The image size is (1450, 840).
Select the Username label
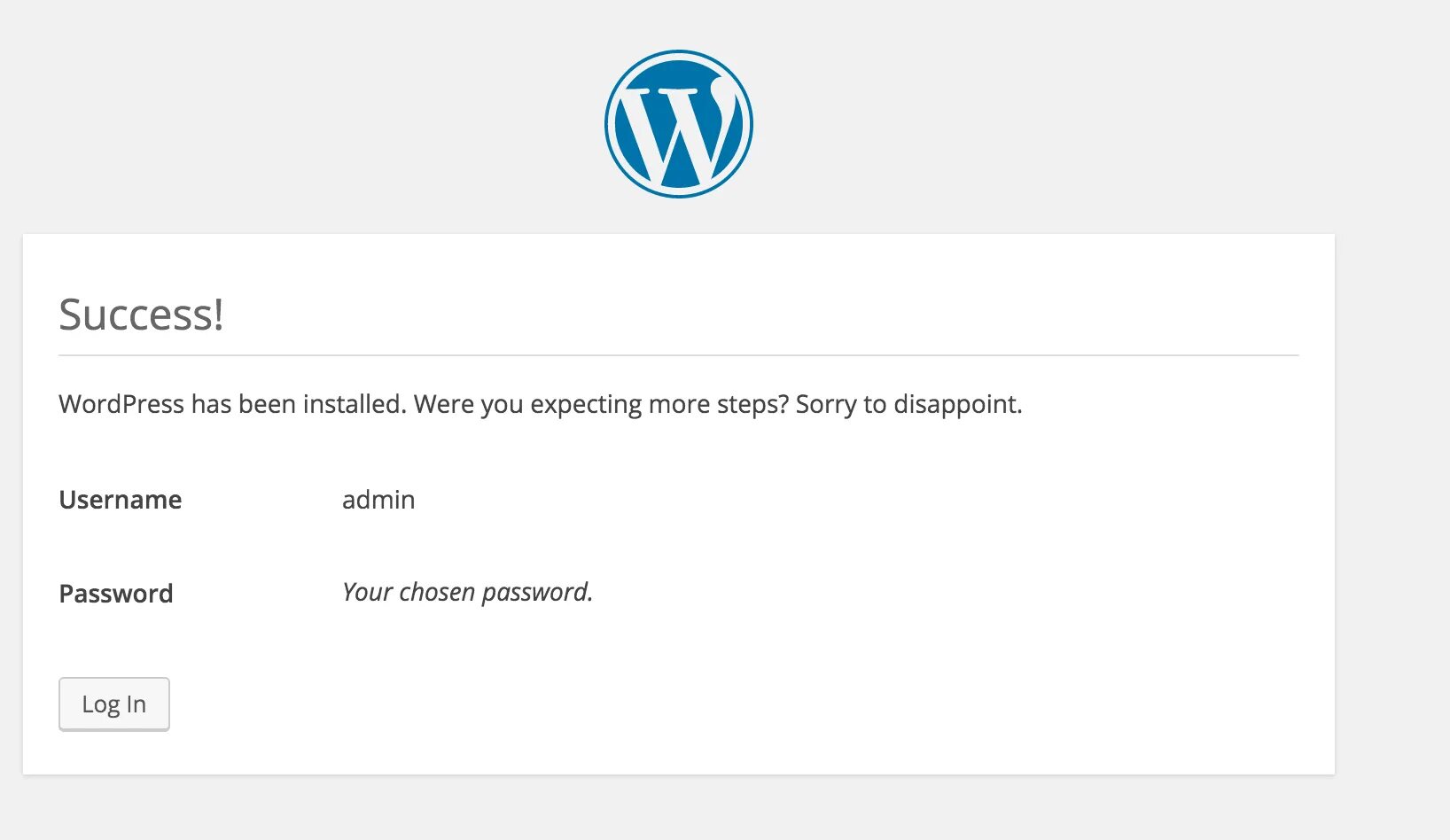(121, 500)
